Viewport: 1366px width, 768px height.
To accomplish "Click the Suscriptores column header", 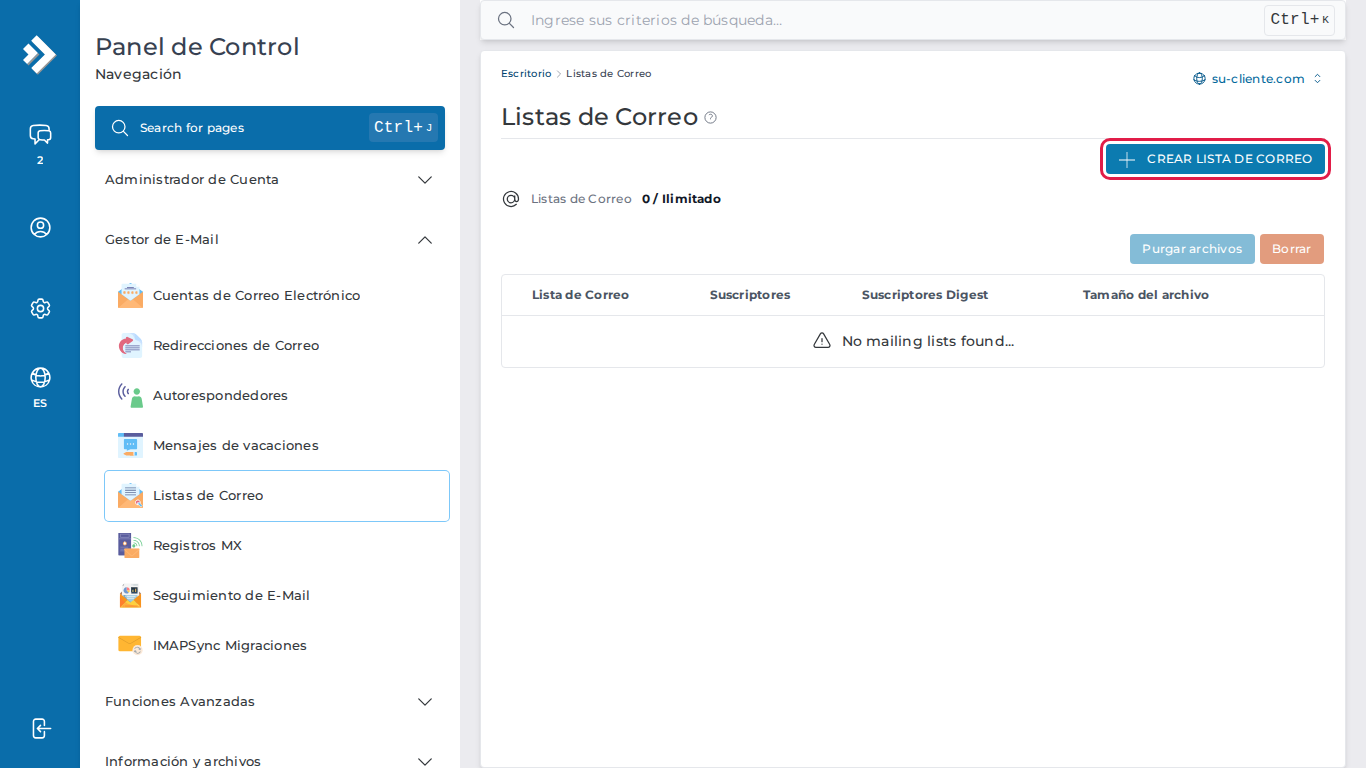I will [x=750, y=295].
